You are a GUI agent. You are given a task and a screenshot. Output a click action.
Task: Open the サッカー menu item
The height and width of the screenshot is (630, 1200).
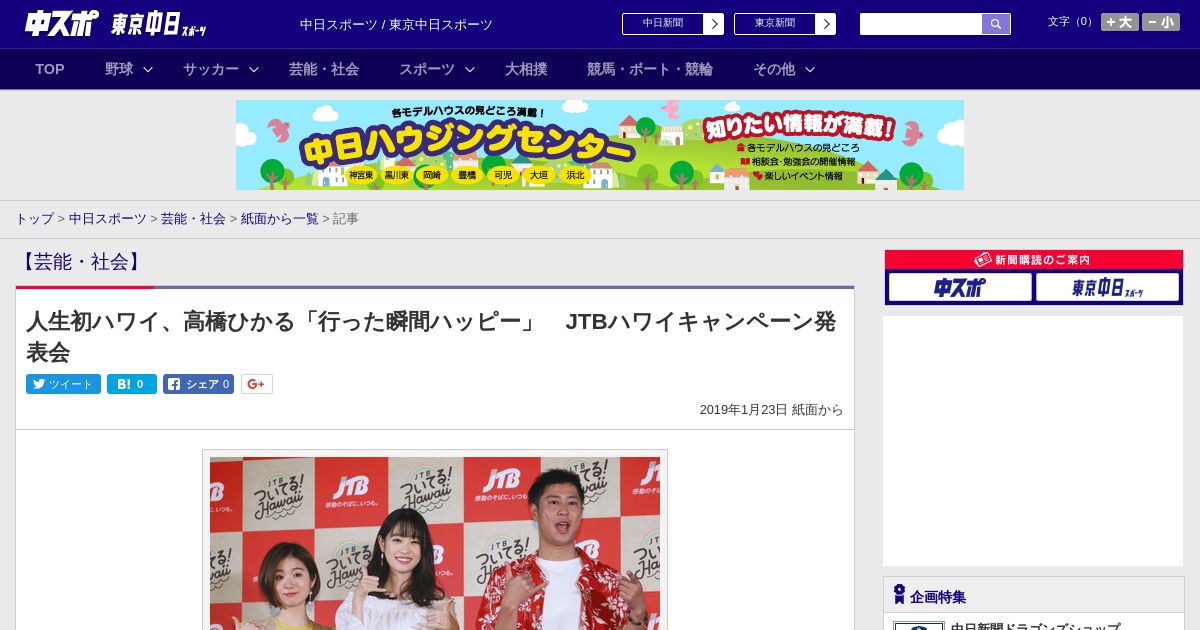[x=211, y=69]
